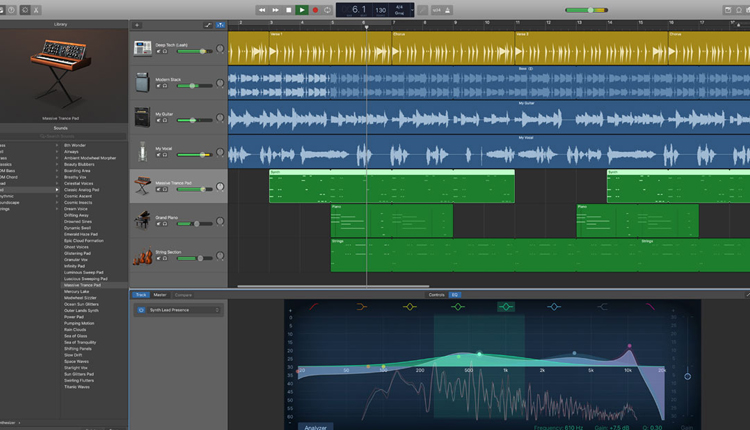This screenshot has width=750, height=430.
Task: Select the orange low-shelf EQ band icon
Action: (362, 307)
